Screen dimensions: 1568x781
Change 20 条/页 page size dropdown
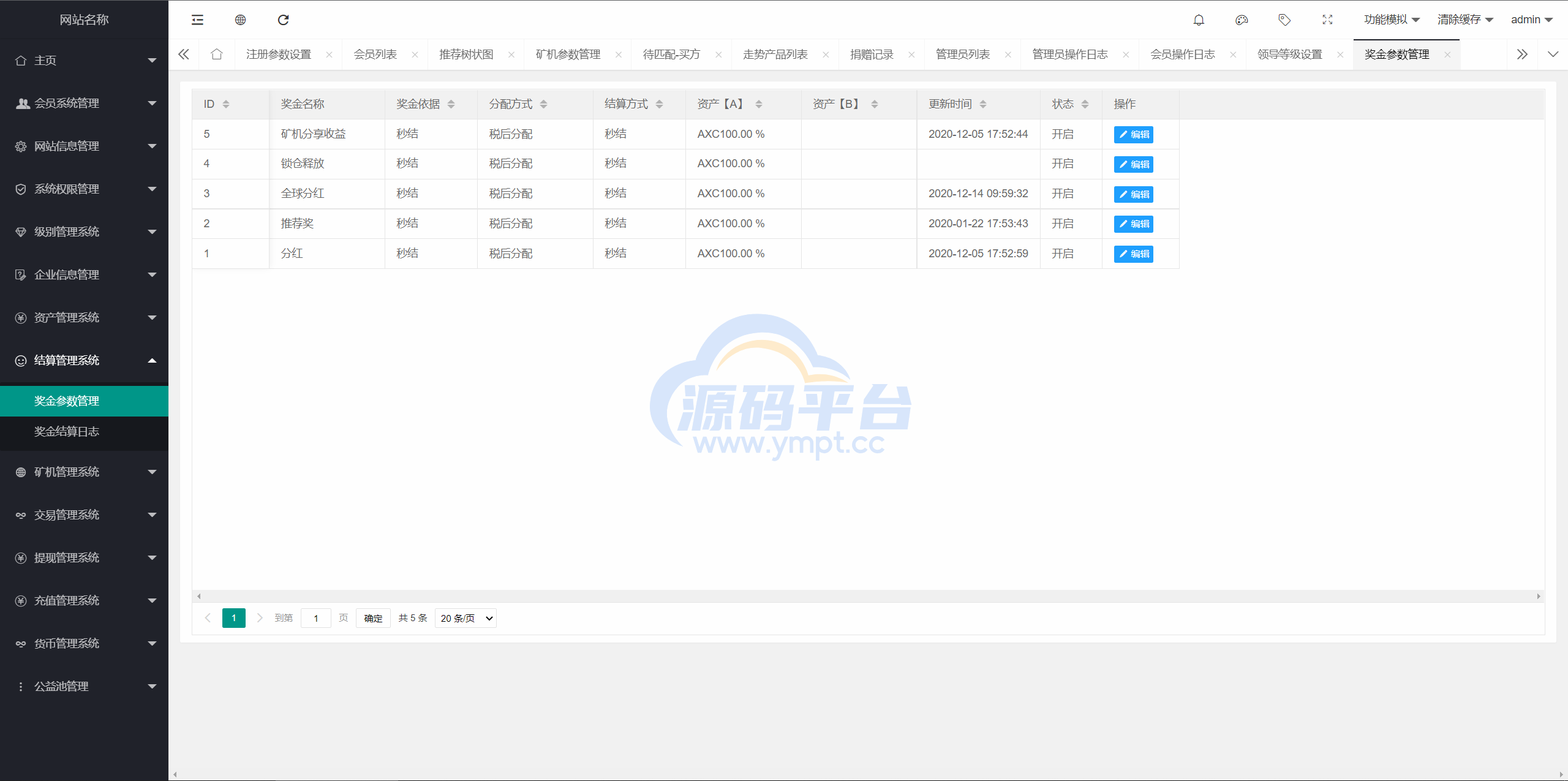[466, 618]
